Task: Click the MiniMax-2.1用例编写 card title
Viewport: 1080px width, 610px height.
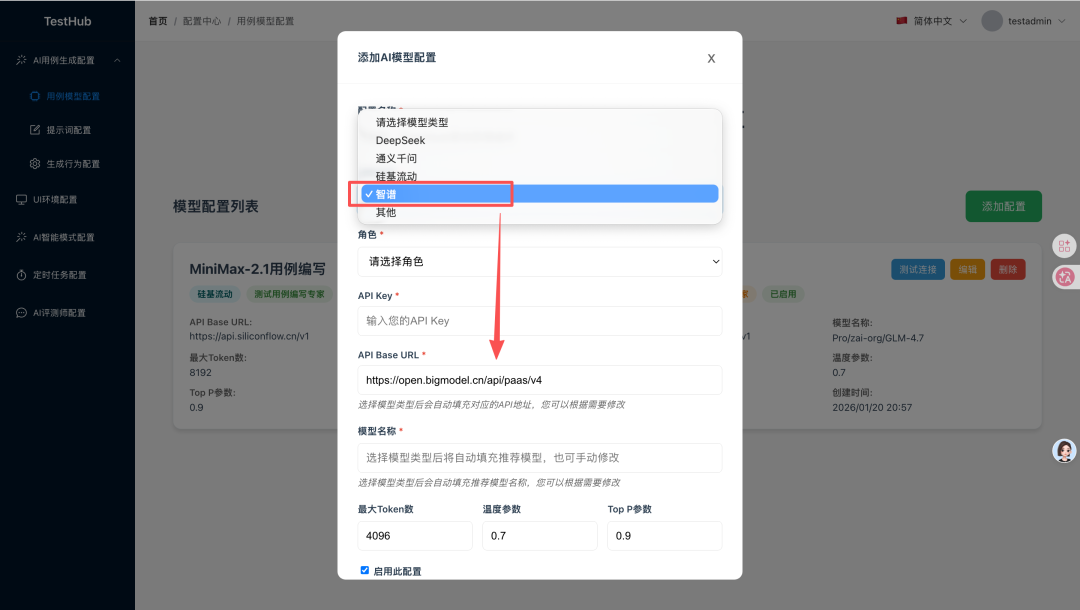Action: point(258,269)
